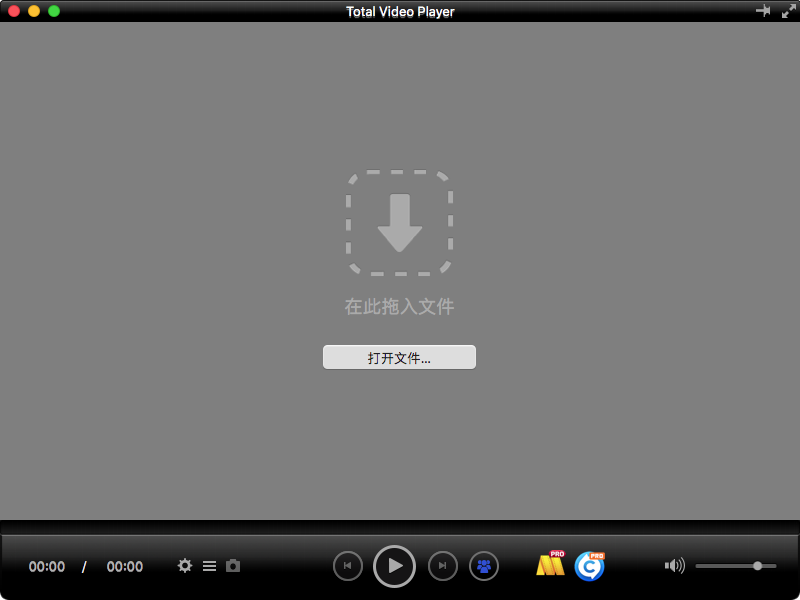Skip to the next track
The image size is (800, 600).
tap(442, 566)
